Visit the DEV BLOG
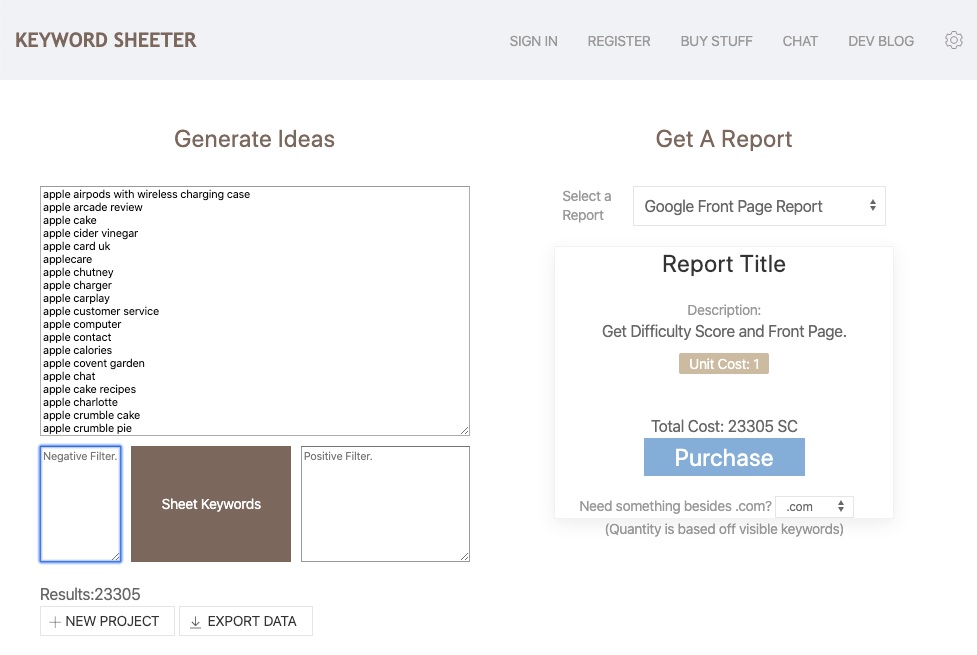The width and height of the screenshot is (977, 655). point(881,41)
